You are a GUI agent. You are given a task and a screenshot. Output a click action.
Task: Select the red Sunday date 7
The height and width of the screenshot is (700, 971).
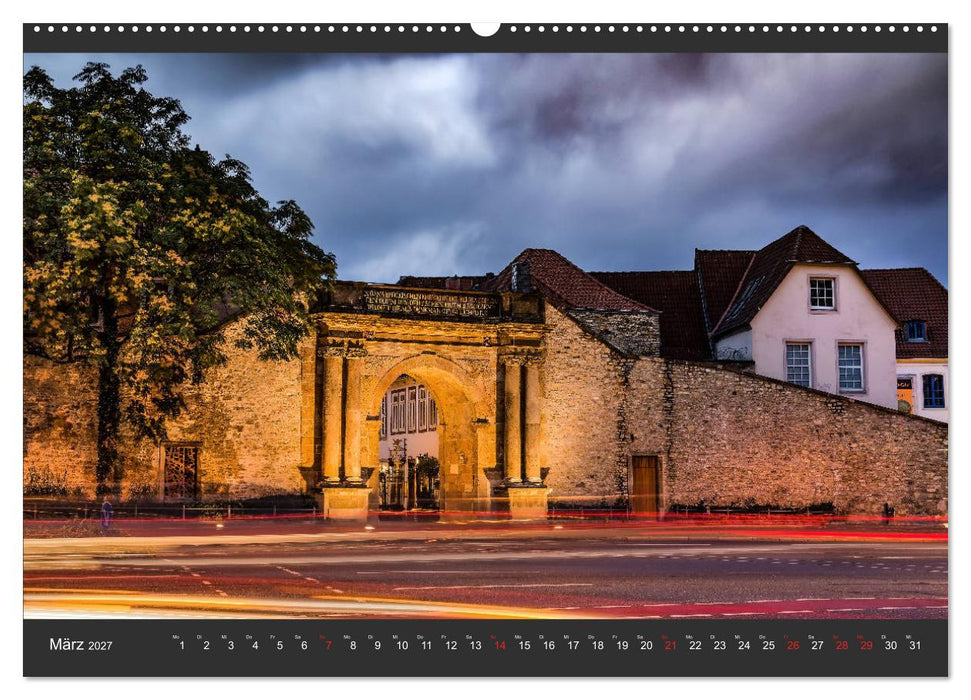pos(328,645)
